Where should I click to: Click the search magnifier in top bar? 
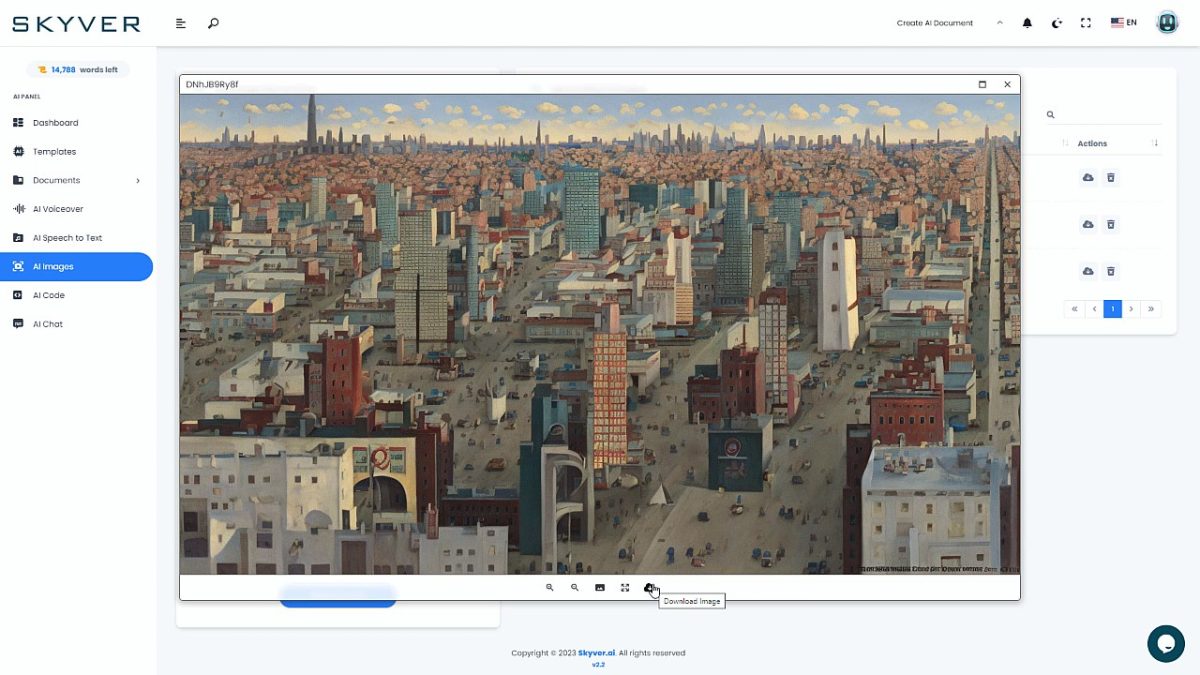[x=213, y=23]
